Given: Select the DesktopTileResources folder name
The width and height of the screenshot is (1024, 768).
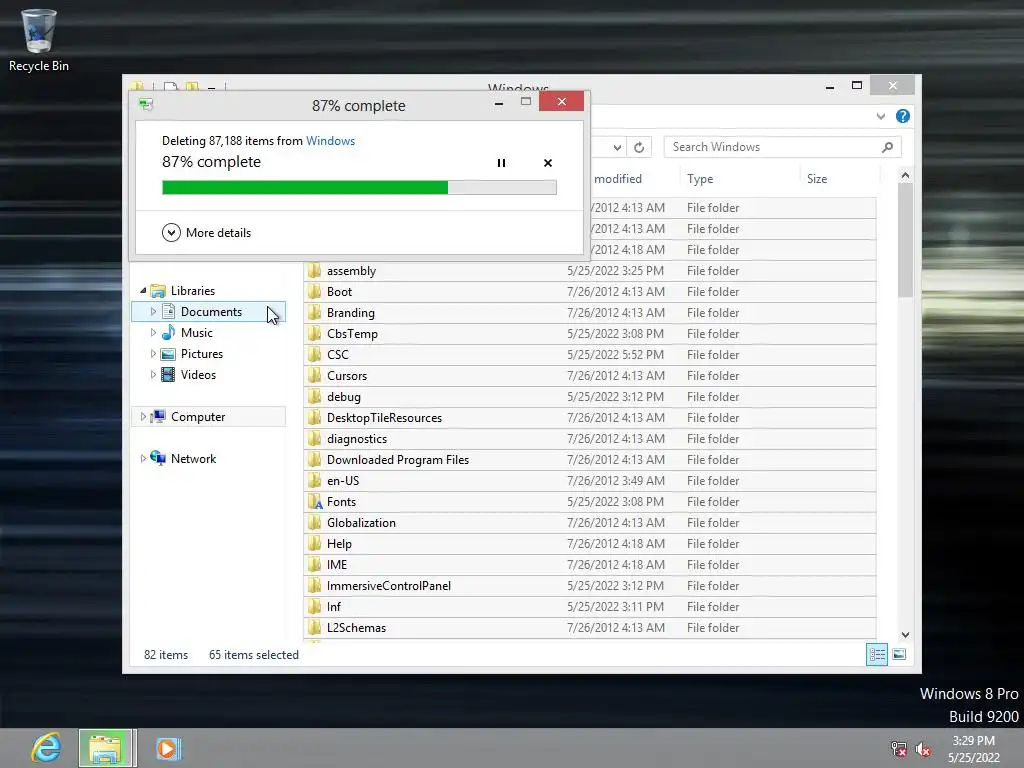Looking at the screenshot, I should coord(384,418).
